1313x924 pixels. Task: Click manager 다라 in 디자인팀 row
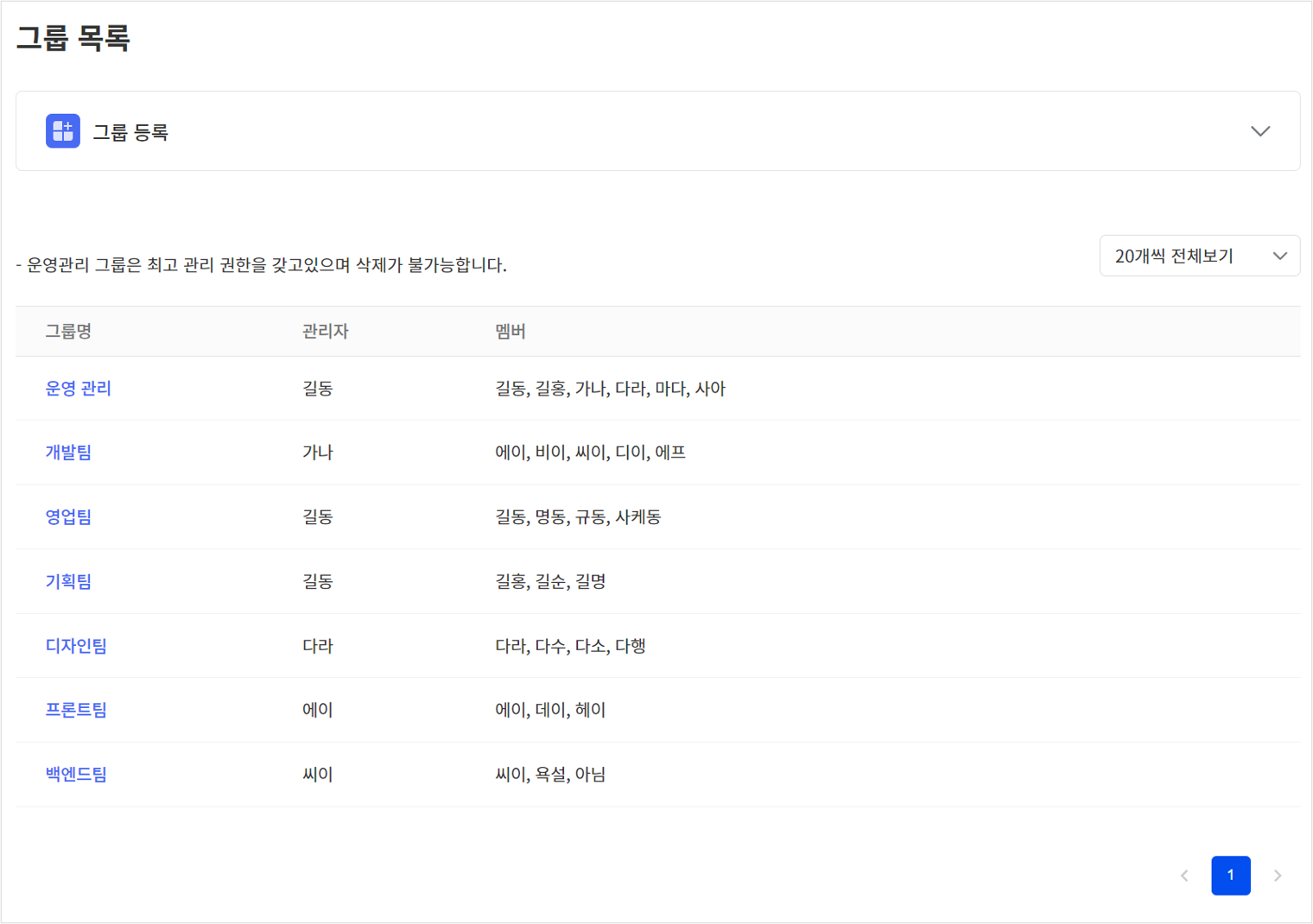pos(318,646)
